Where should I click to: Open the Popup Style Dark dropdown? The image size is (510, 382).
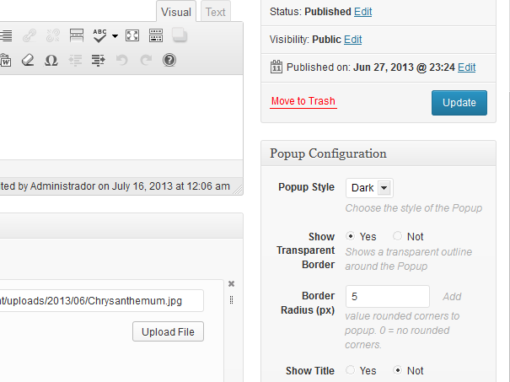pos(369,188)
